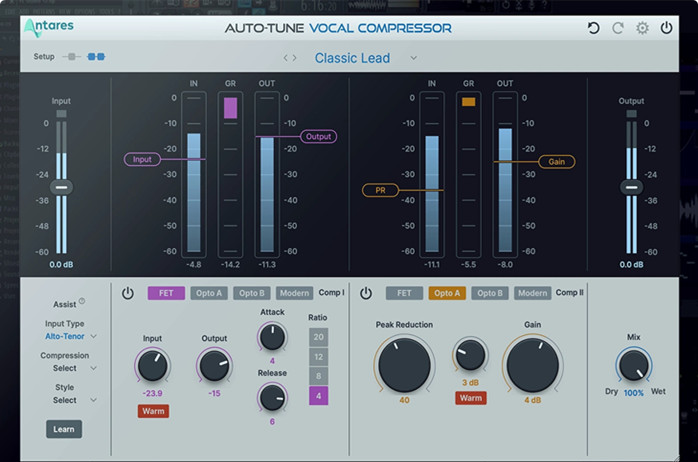The image size is (698, 462).
Task: Click the Peak Reduction value 40
Action: point(404,400)
